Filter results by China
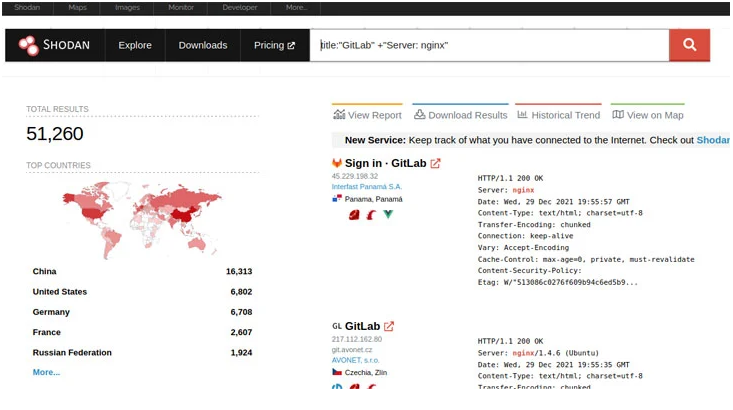Viewport: 733px width, 410px height. pos(44,271)
